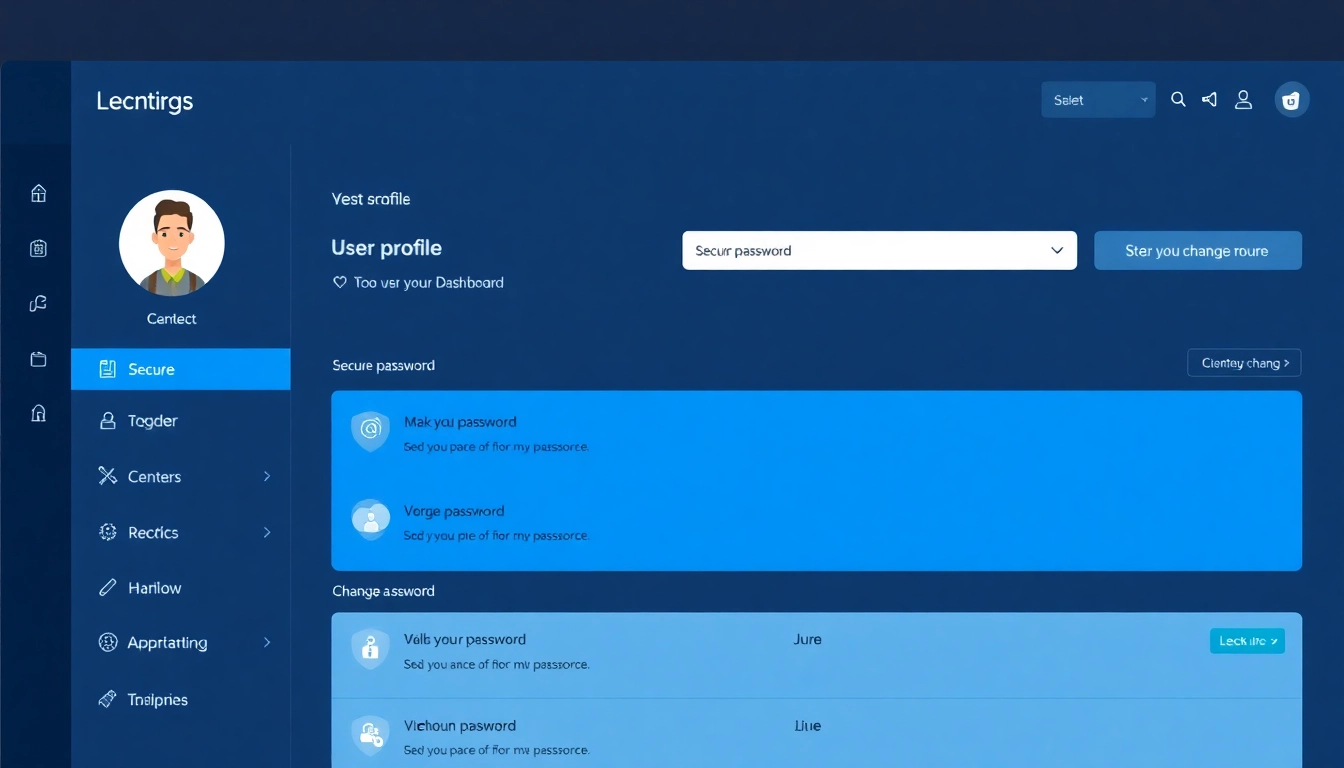This screenshot has height=768, width=1344.
Task: Click the user avatar profile picture
Action: pyautogui.click(x=172, y=243)
